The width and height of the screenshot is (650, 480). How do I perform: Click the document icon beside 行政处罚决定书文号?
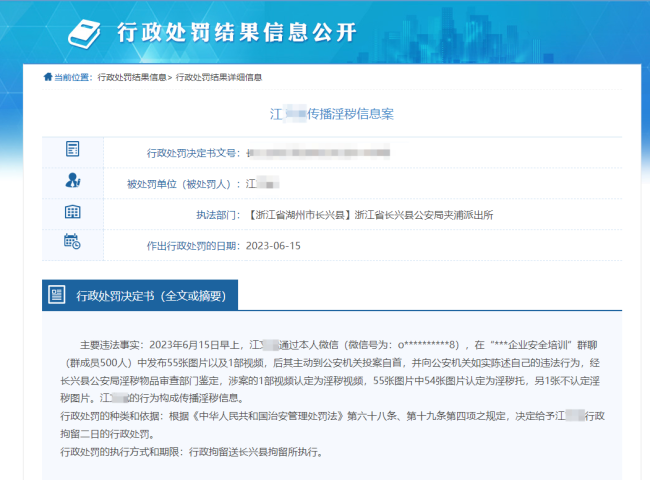(72, 150)
